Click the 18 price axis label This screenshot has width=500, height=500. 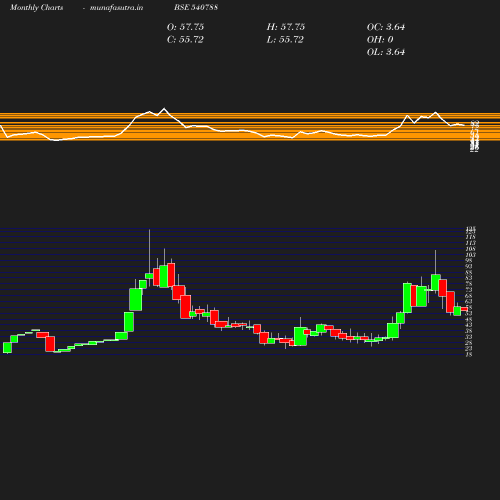point(469,355)
